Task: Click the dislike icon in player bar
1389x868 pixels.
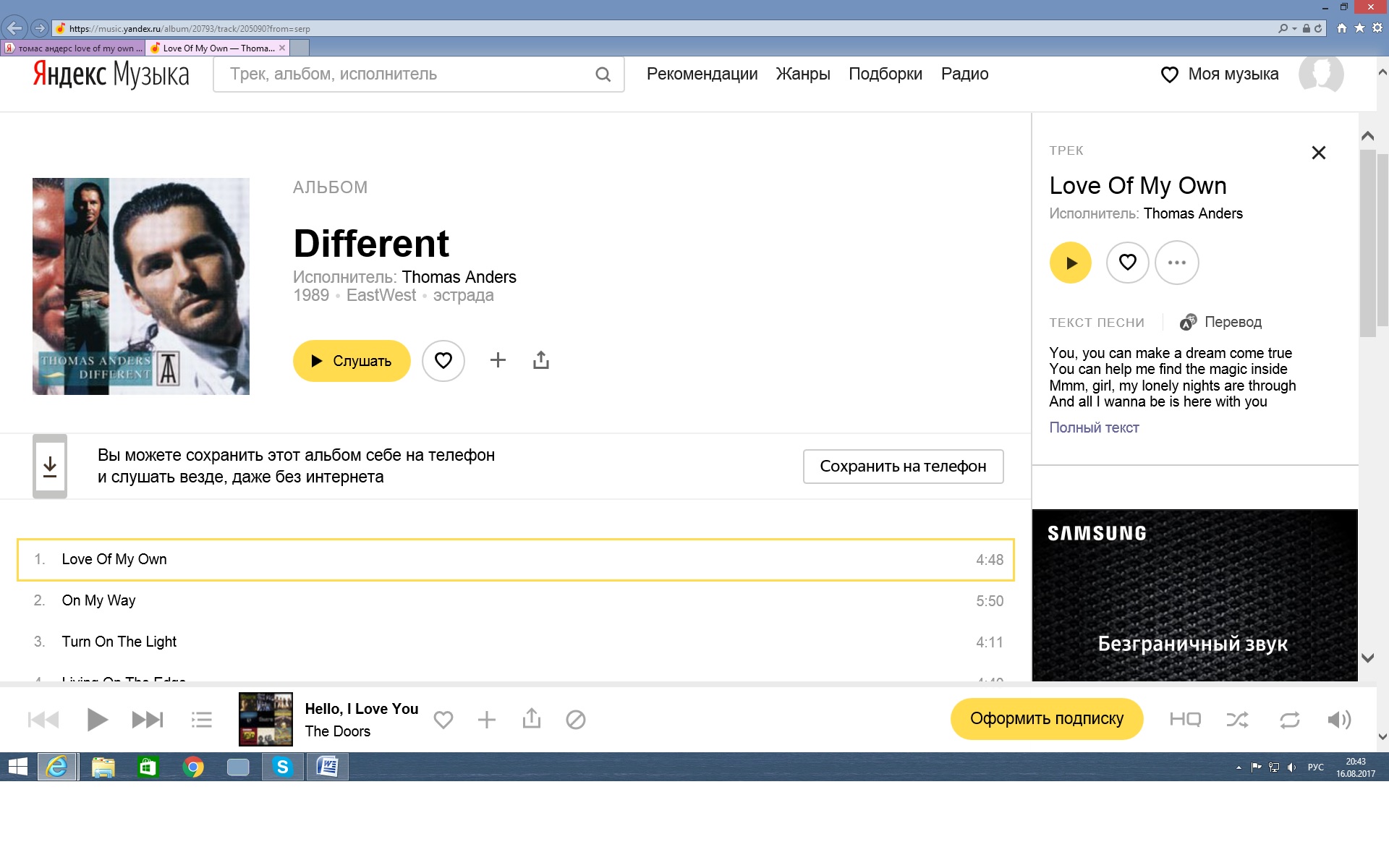Action: [576, 720]
